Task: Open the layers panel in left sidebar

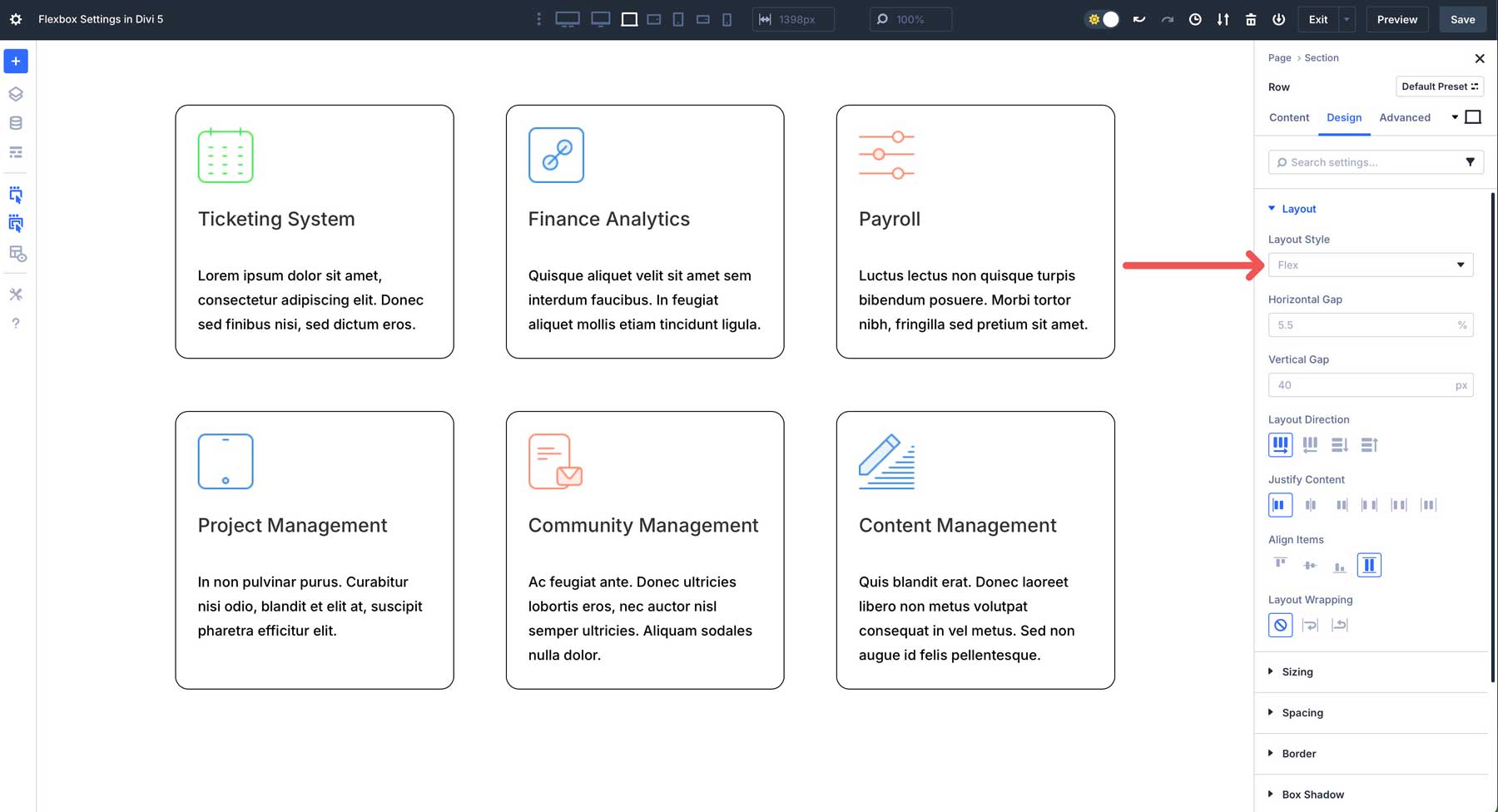Action: (15, 93)
